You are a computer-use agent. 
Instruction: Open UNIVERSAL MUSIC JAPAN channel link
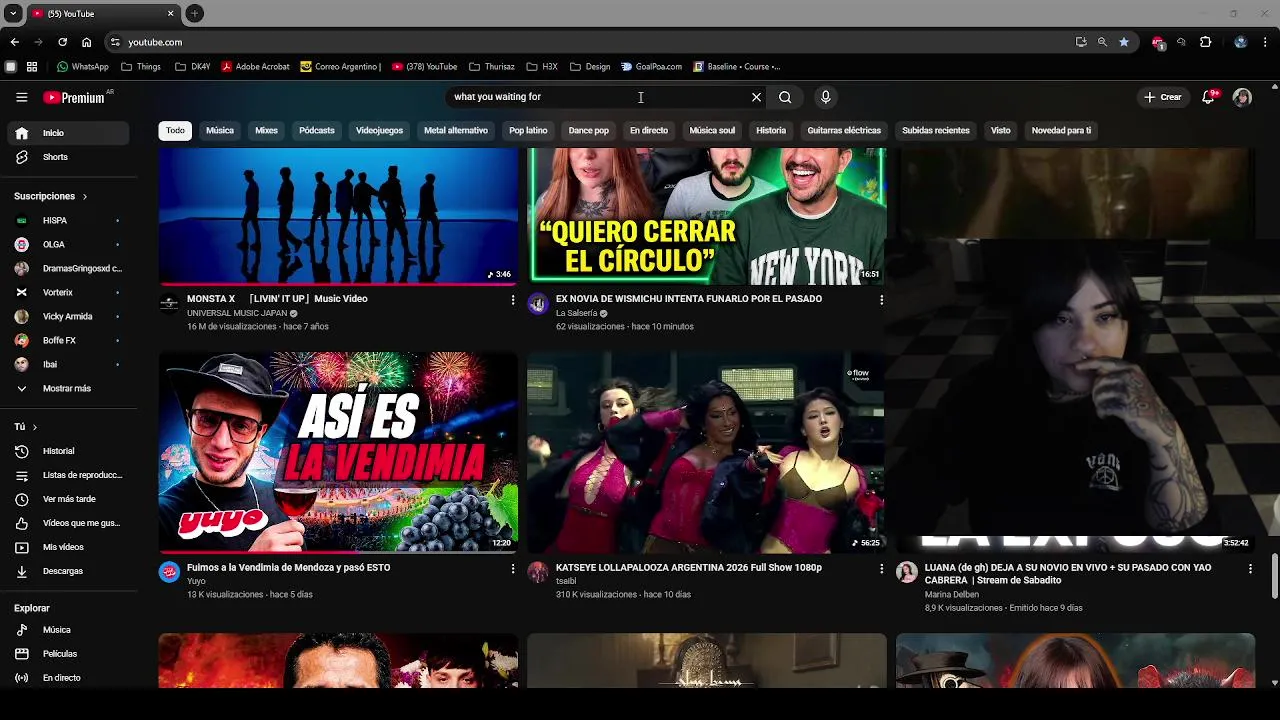coord(237,313)
